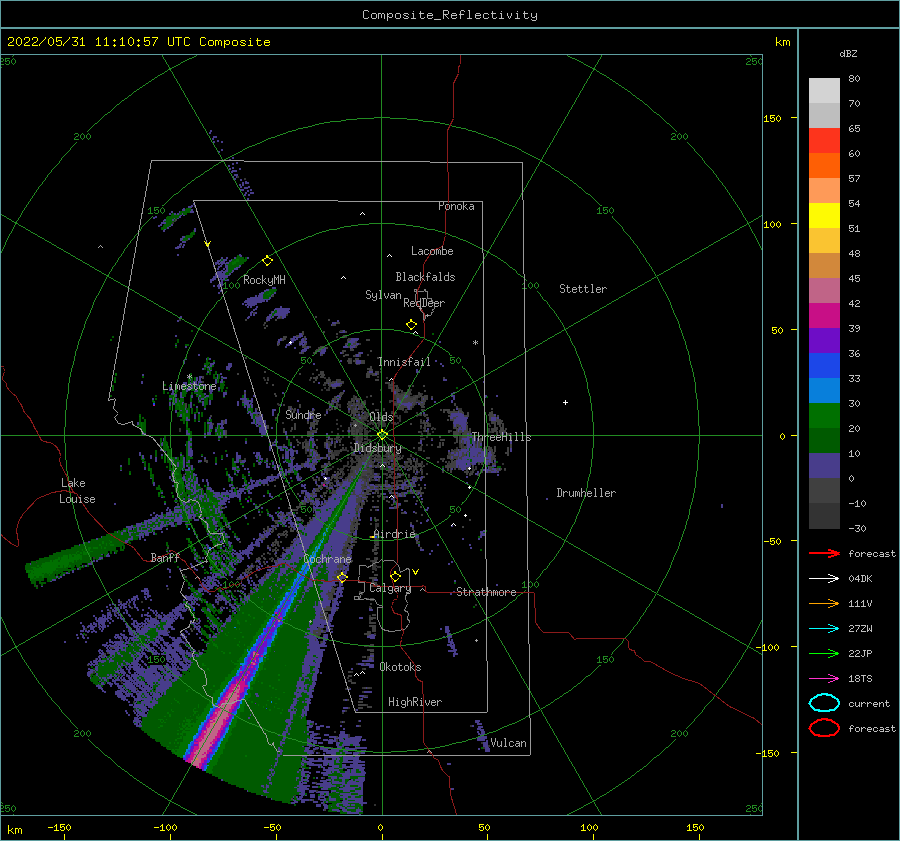Viewport: 900px width, 841px height.
Task: Click the Banff town label
Action: point(165,558)
